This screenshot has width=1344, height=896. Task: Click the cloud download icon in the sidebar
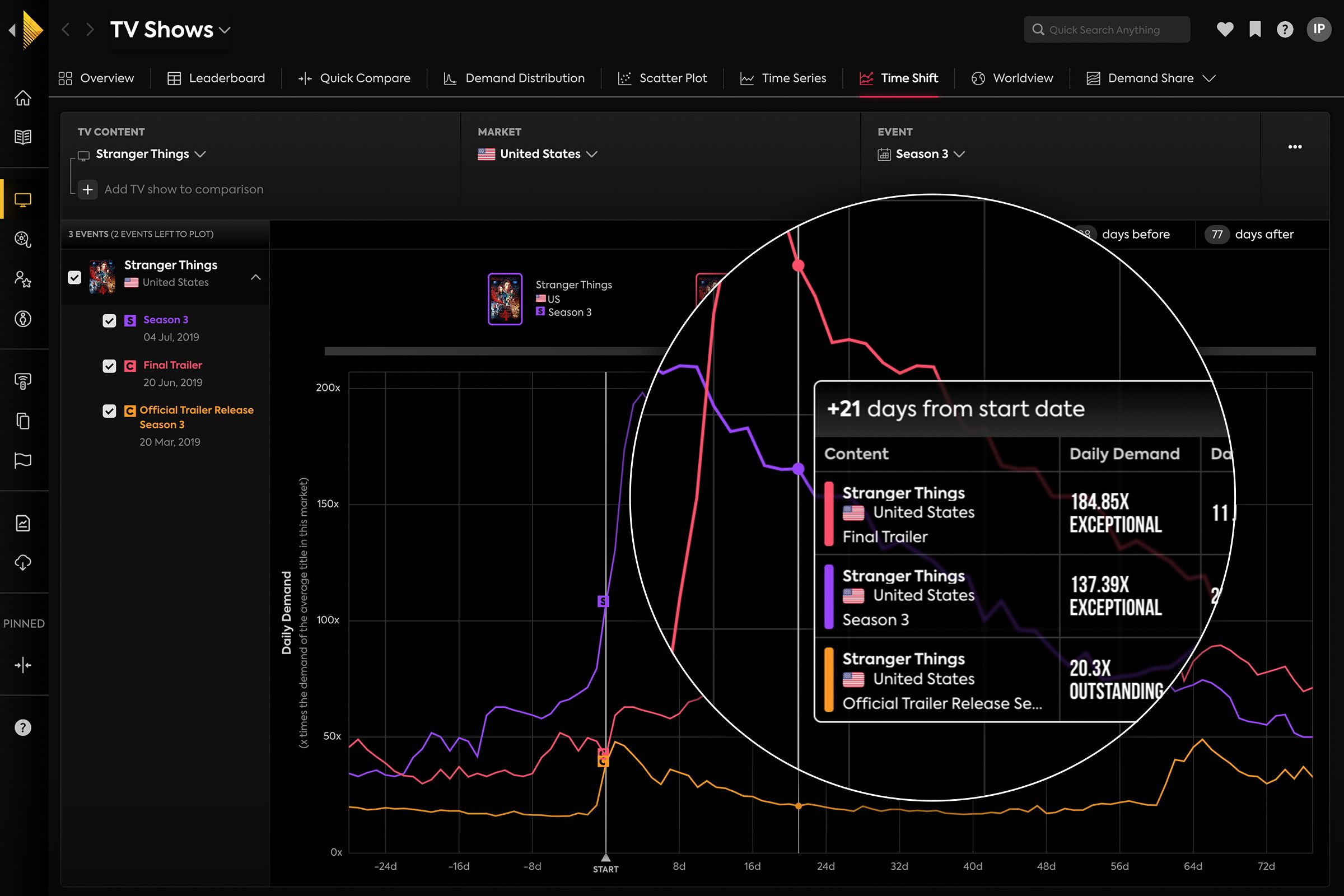[23, 562]
